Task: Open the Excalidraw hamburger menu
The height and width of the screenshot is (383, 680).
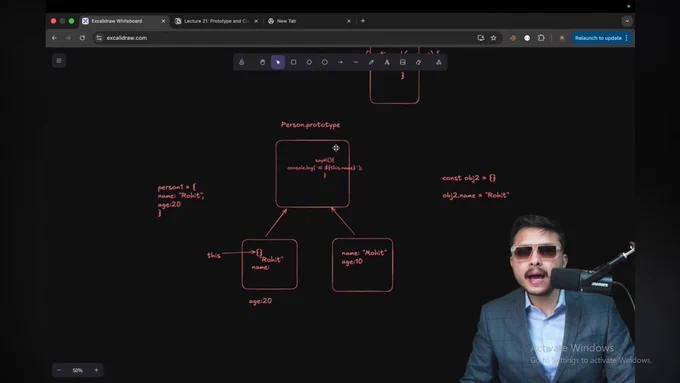Action: (59, 60)
